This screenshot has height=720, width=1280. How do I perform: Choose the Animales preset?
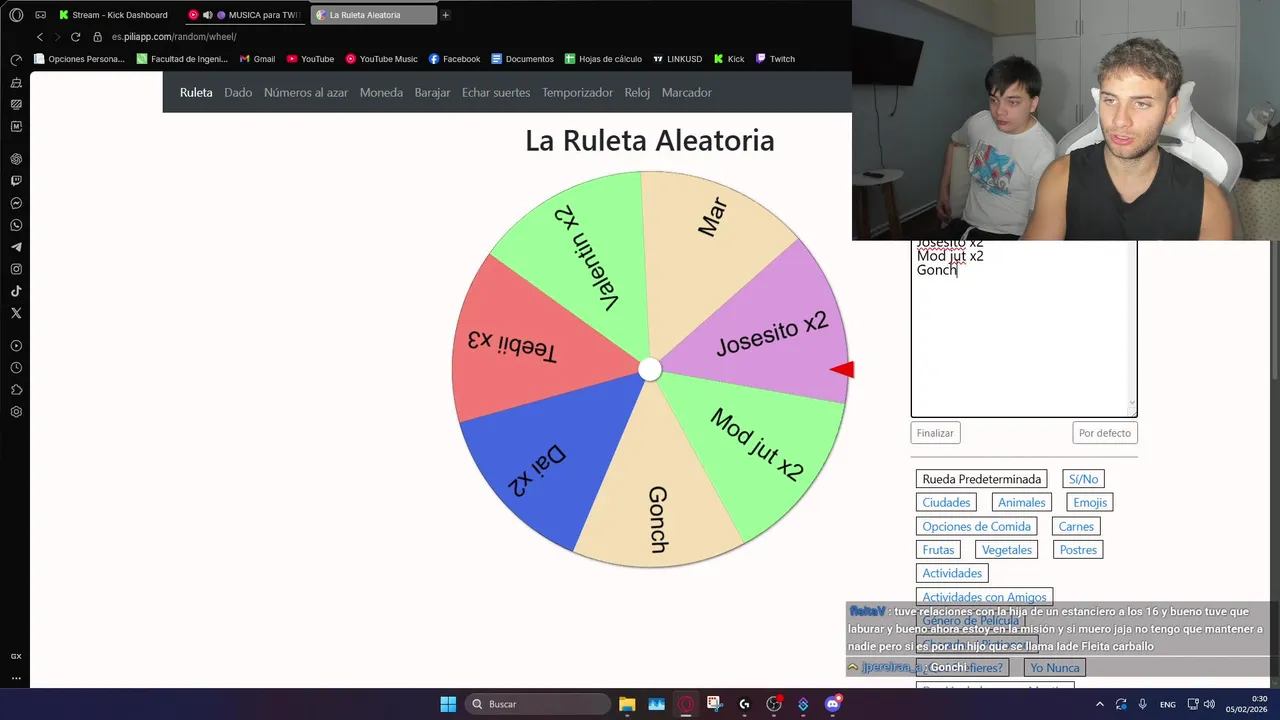1022,503
